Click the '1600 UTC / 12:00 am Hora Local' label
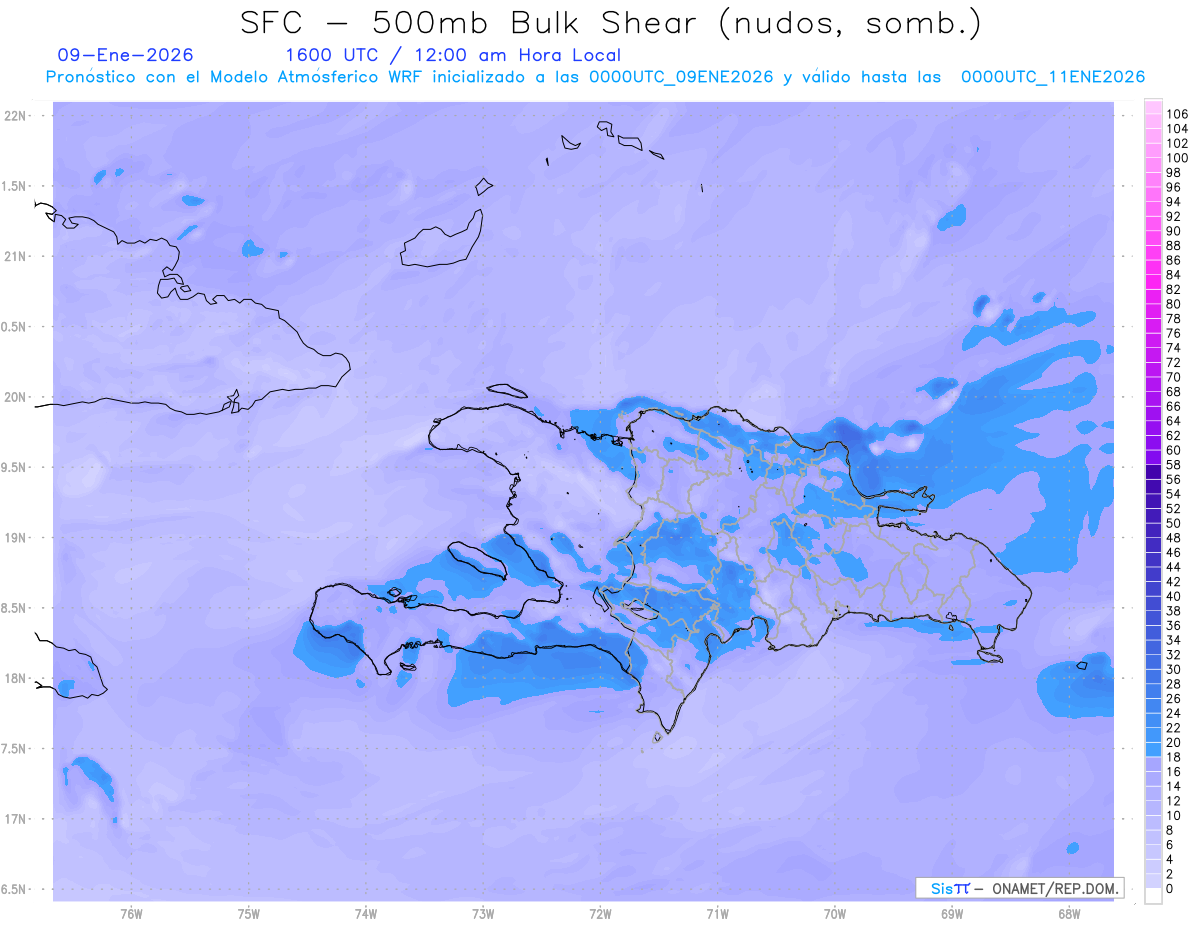The image size is (1200, 927). point(453,56)
